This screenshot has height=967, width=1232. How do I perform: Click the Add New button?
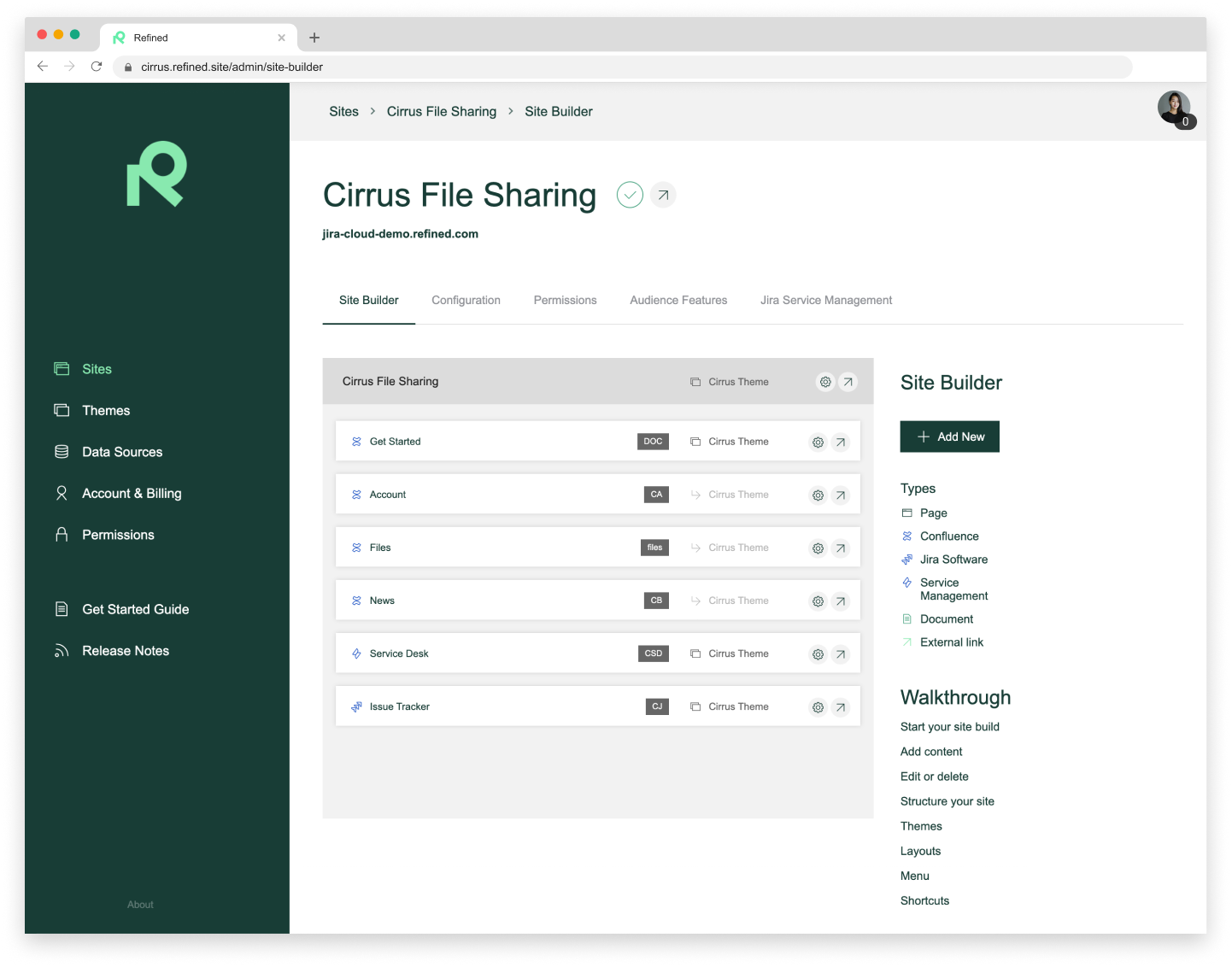click(x=949, y=437)
